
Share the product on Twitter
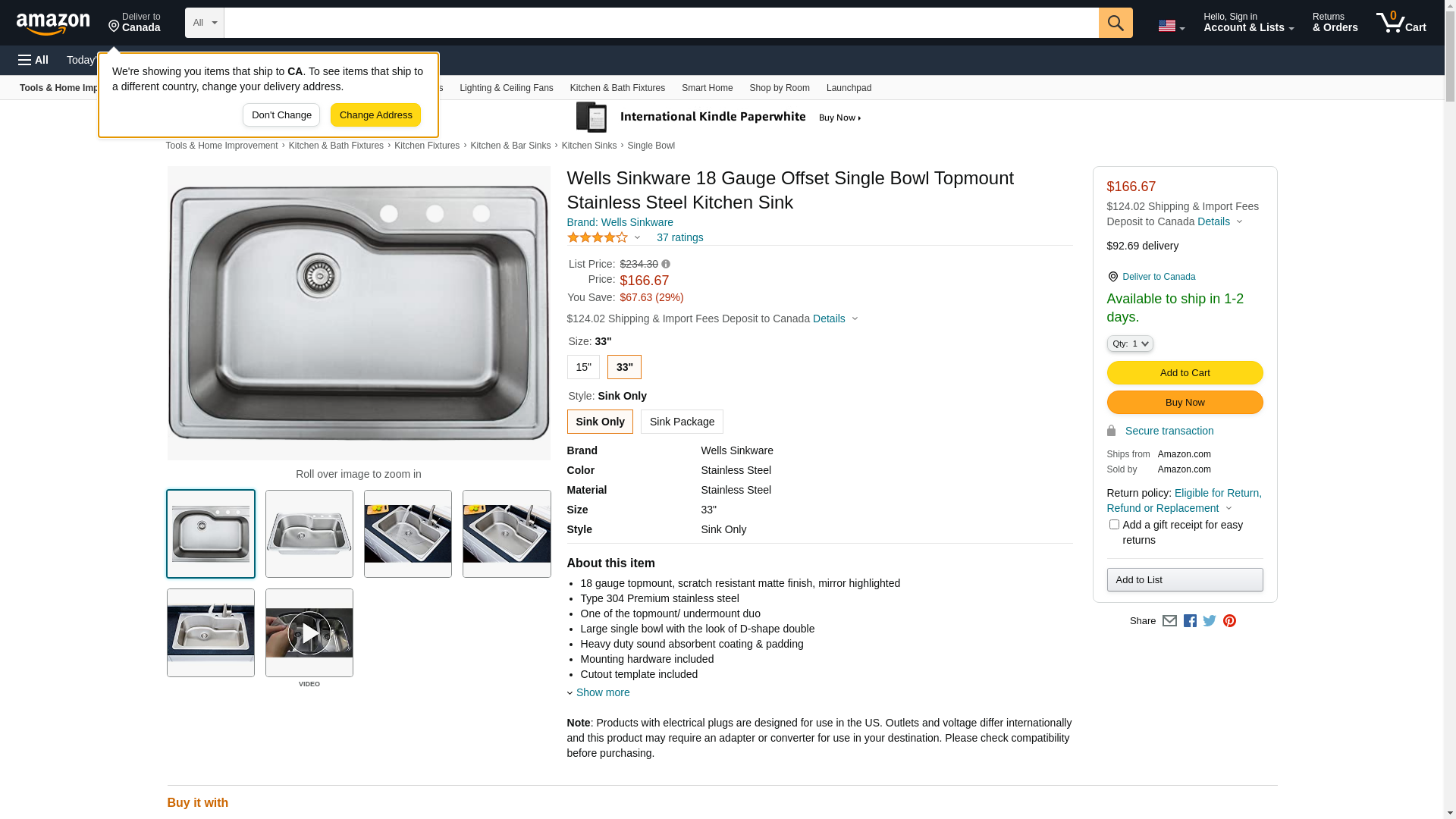pos(1210,621)
